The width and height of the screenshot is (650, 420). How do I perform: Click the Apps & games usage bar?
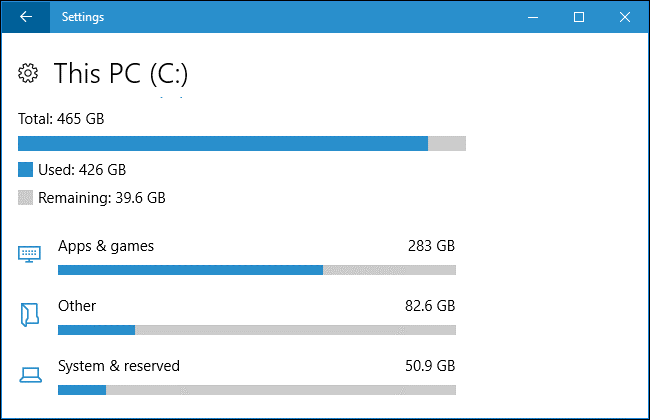[x=257, y=270]
